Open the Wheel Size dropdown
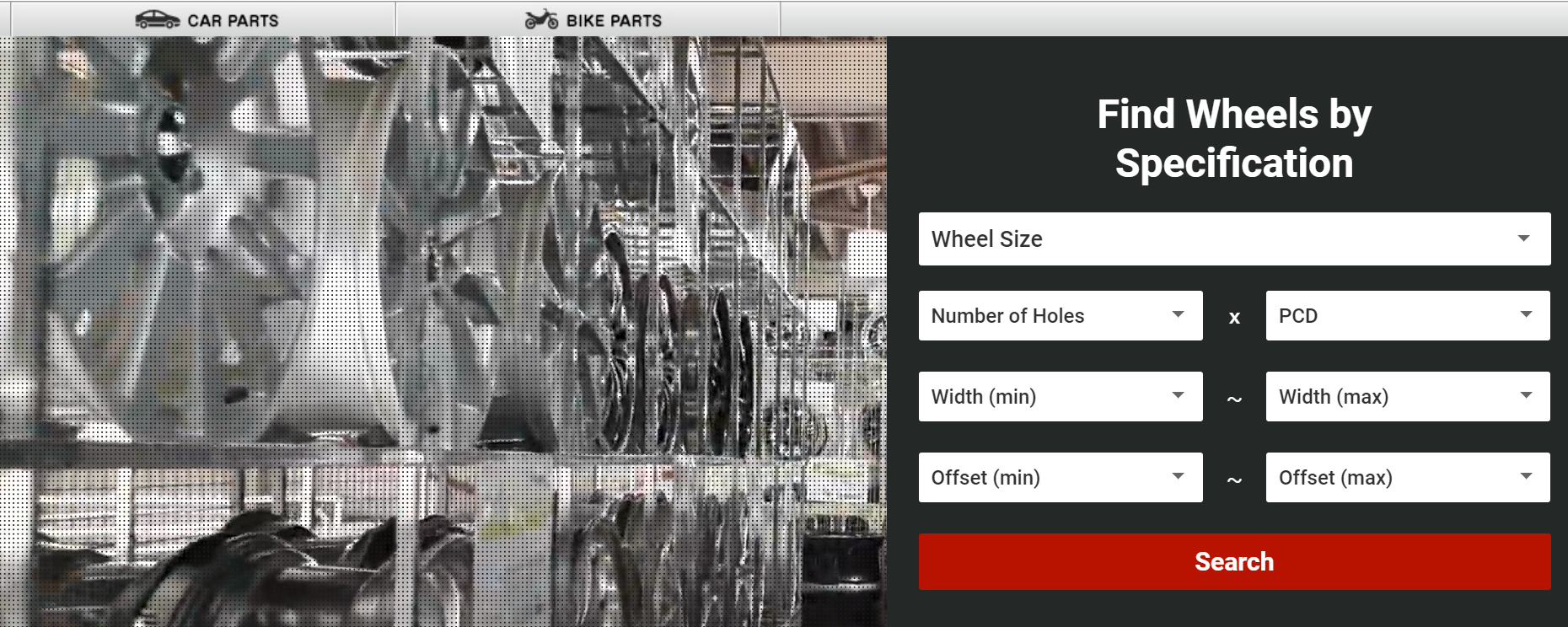1568x627 pixels. tap(1234, 238)
